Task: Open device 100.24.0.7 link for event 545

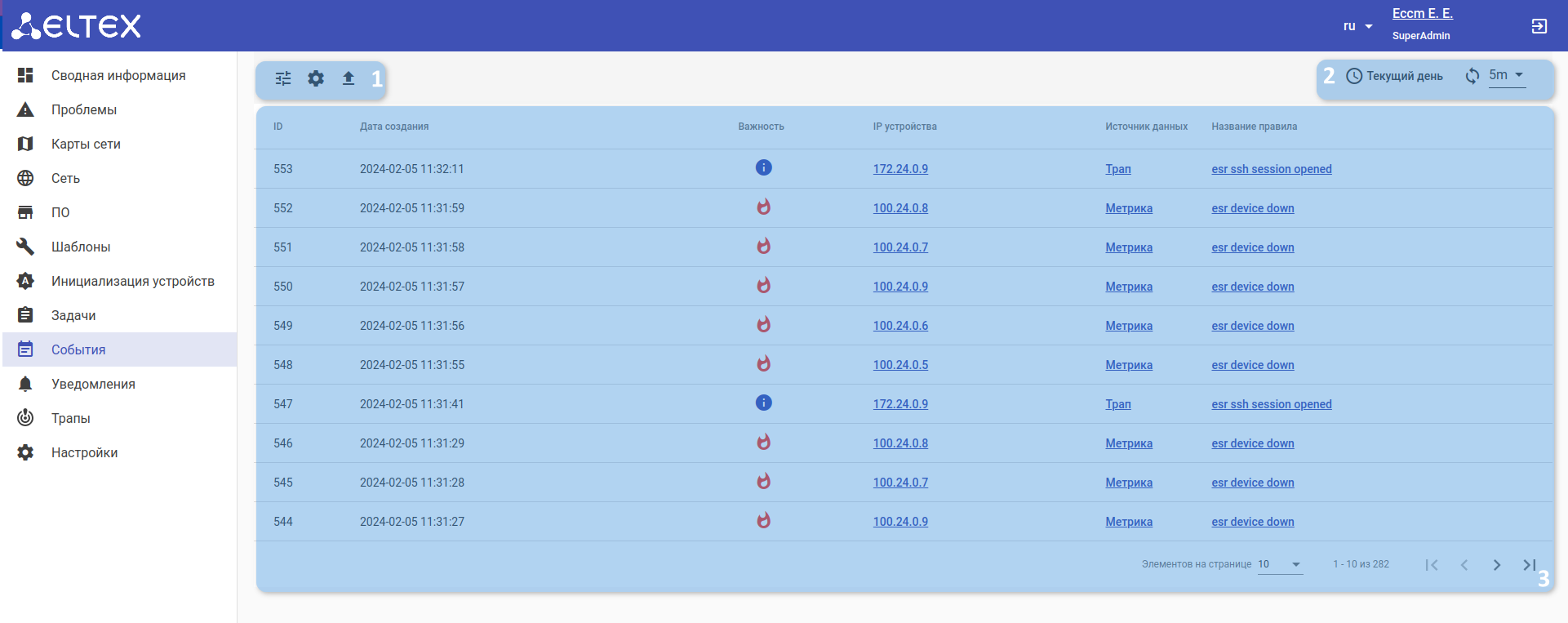Action: pyautogui.click(x=900, y=483)
